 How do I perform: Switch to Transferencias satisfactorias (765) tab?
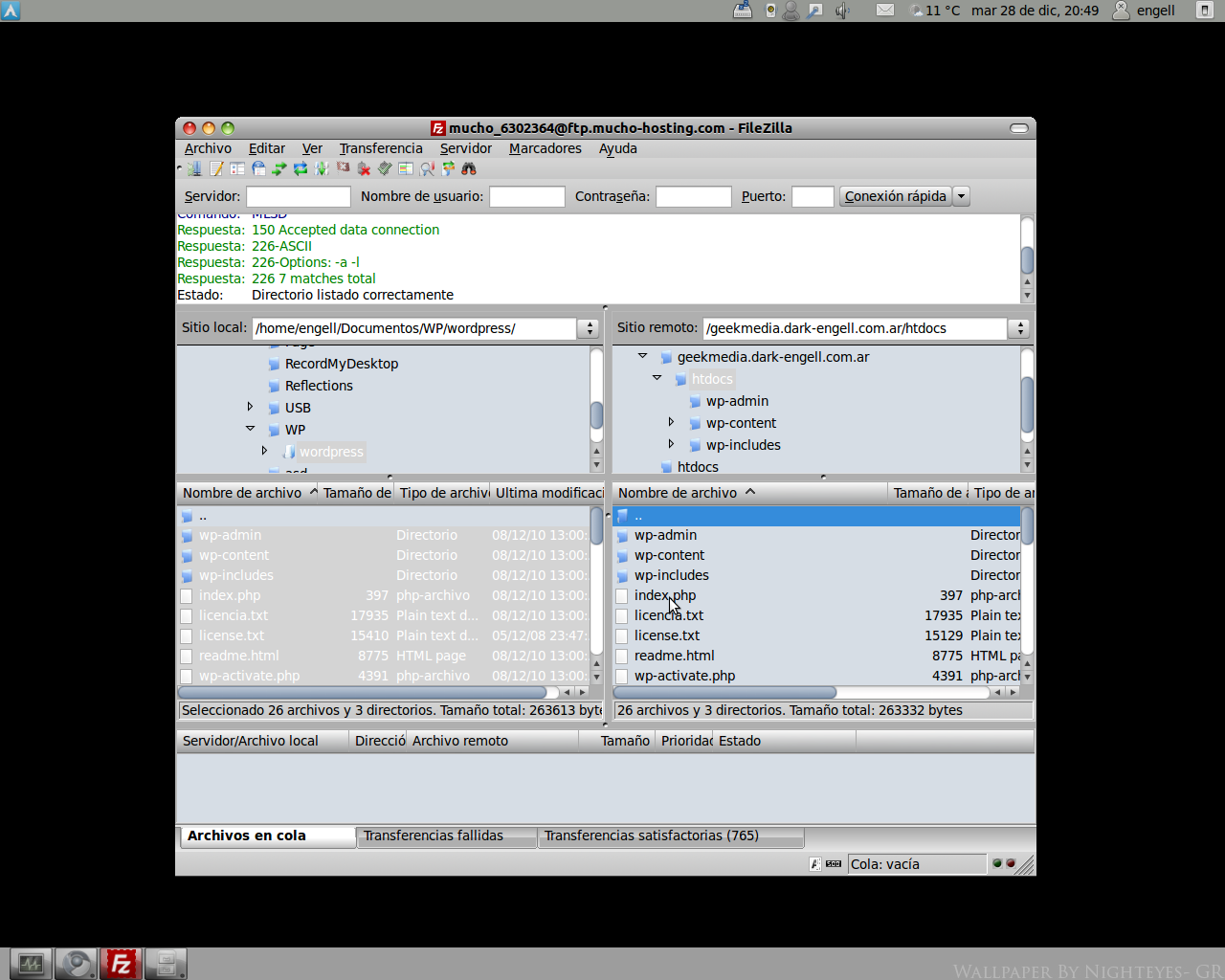pos(671,836)
